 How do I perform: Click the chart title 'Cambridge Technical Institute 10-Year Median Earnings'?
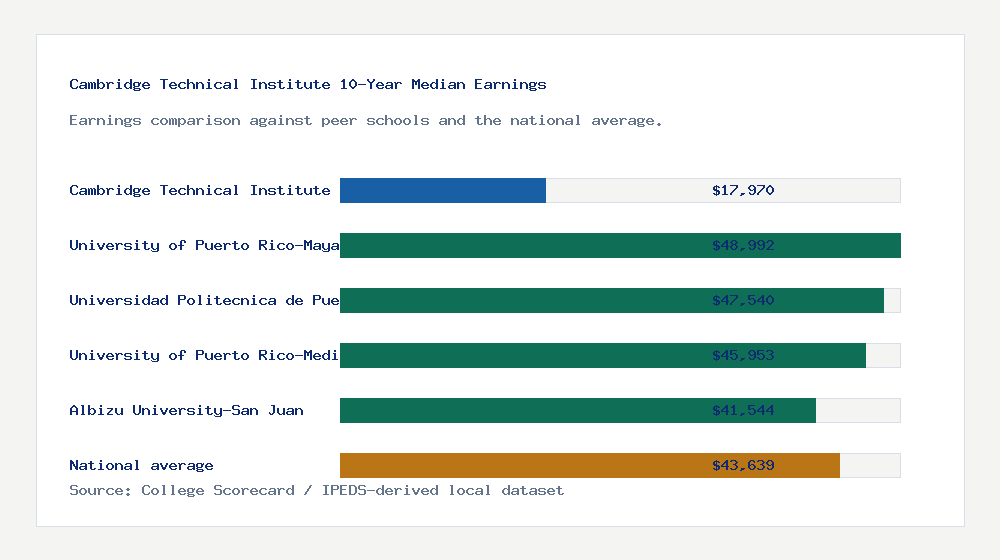point(308,85)
